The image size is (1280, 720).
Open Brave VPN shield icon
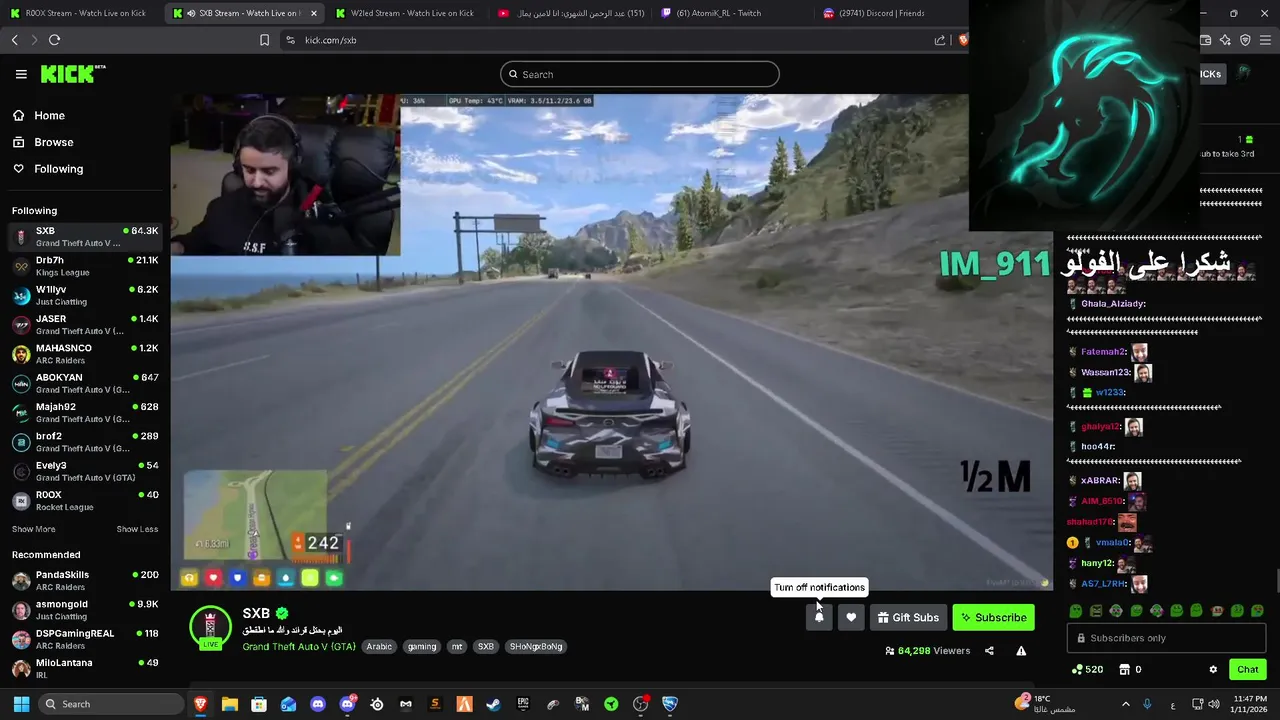click(x=1245, y=40)
